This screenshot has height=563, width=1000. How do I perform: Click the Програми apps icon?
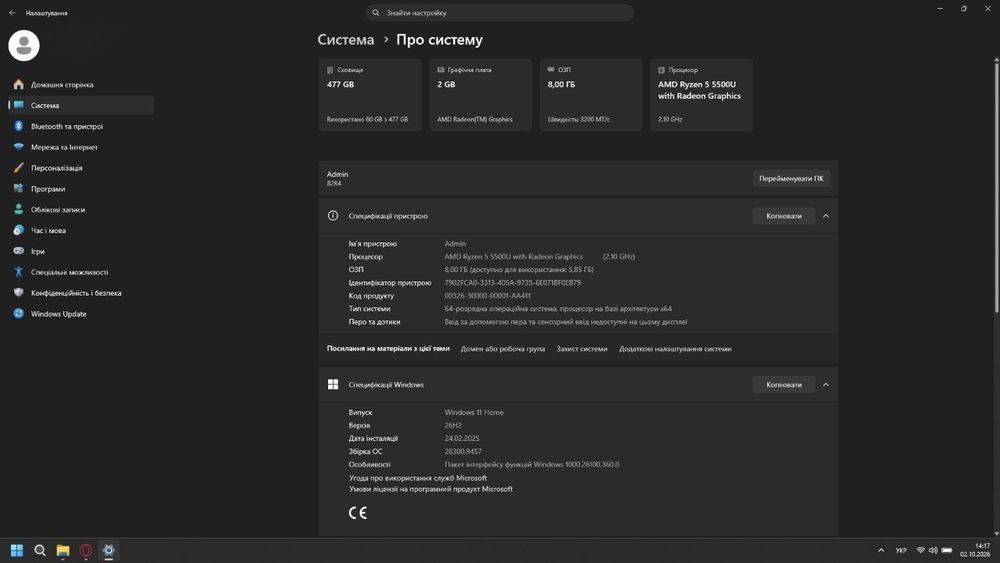(18, 188)
